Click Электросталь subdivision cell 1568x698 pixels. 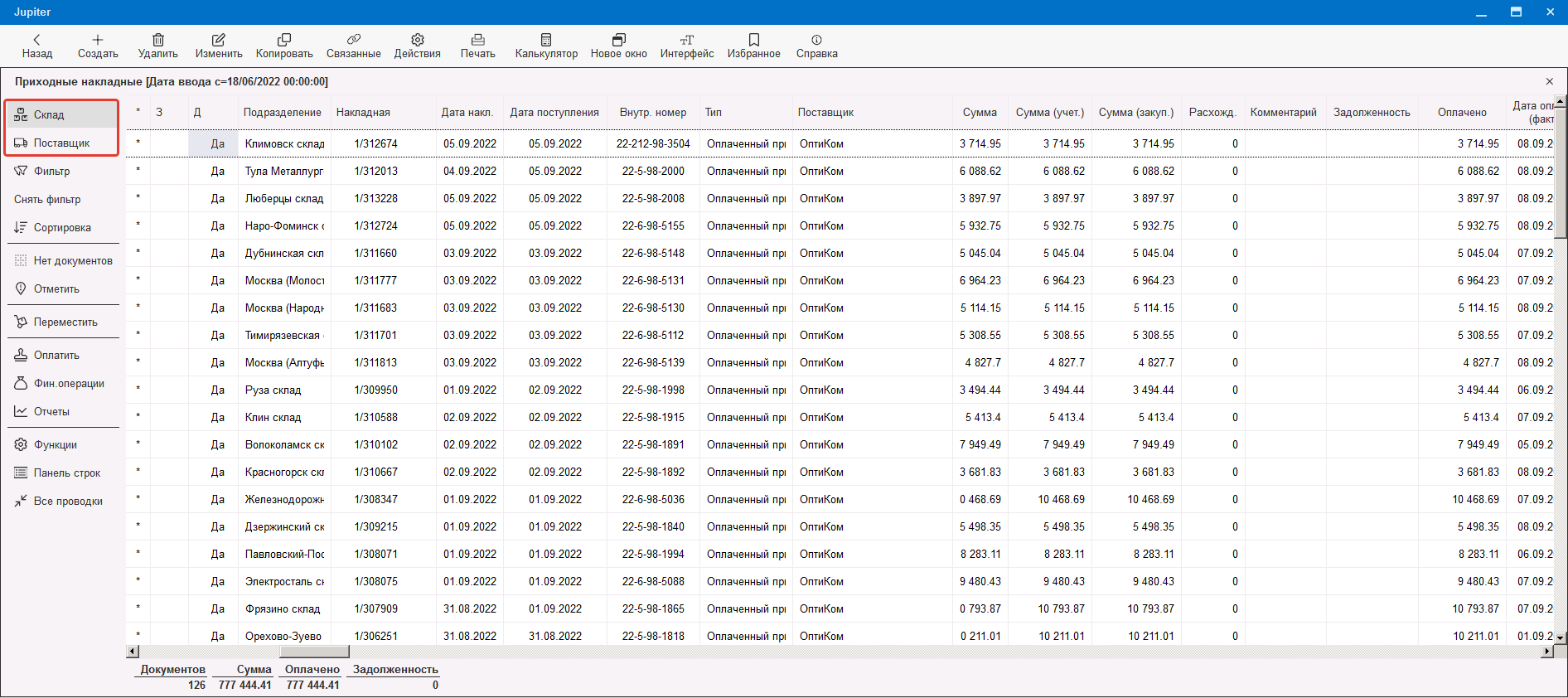284,581
